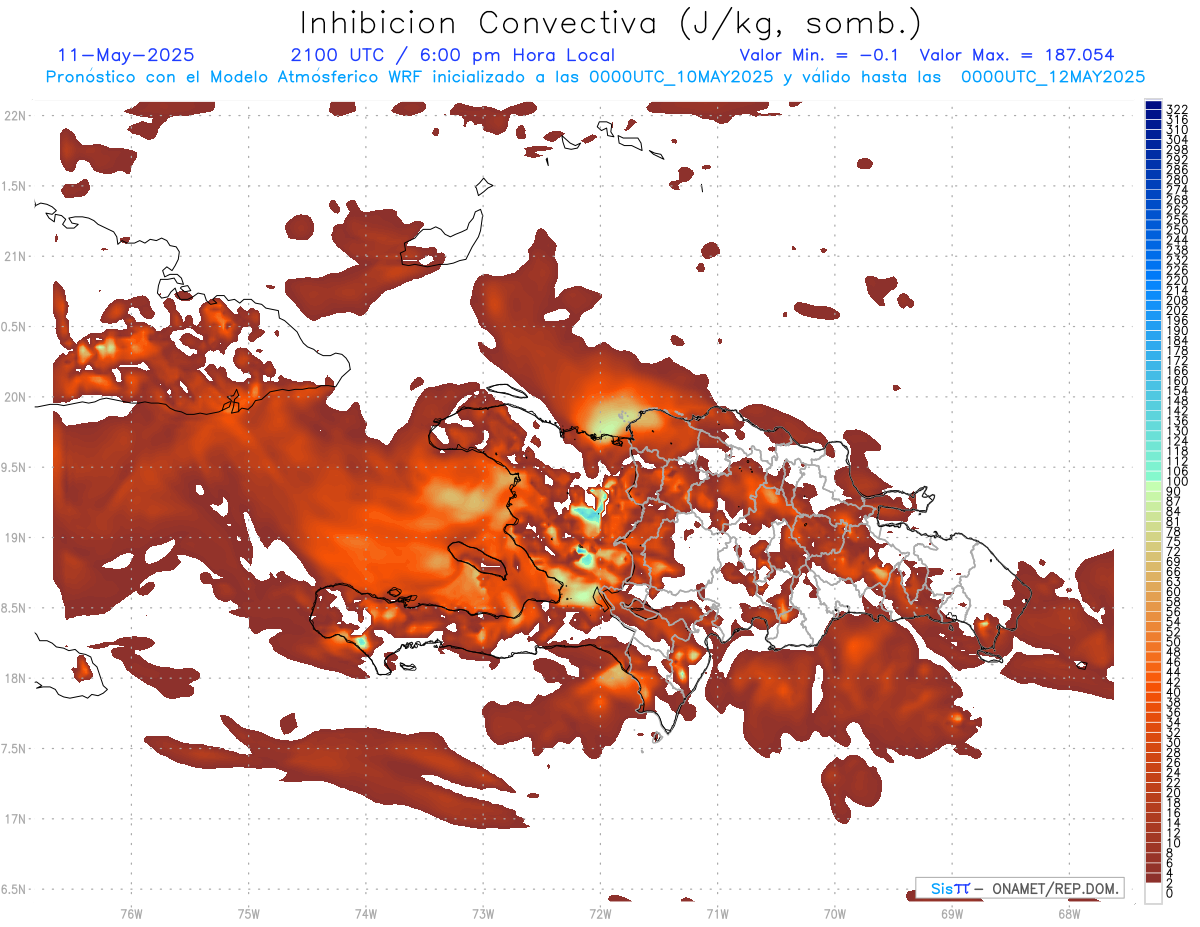The image size is (1200, 927).
Task: Click the '68W' longitude label
Action: pyautogui.click(x=1069, y=912)
